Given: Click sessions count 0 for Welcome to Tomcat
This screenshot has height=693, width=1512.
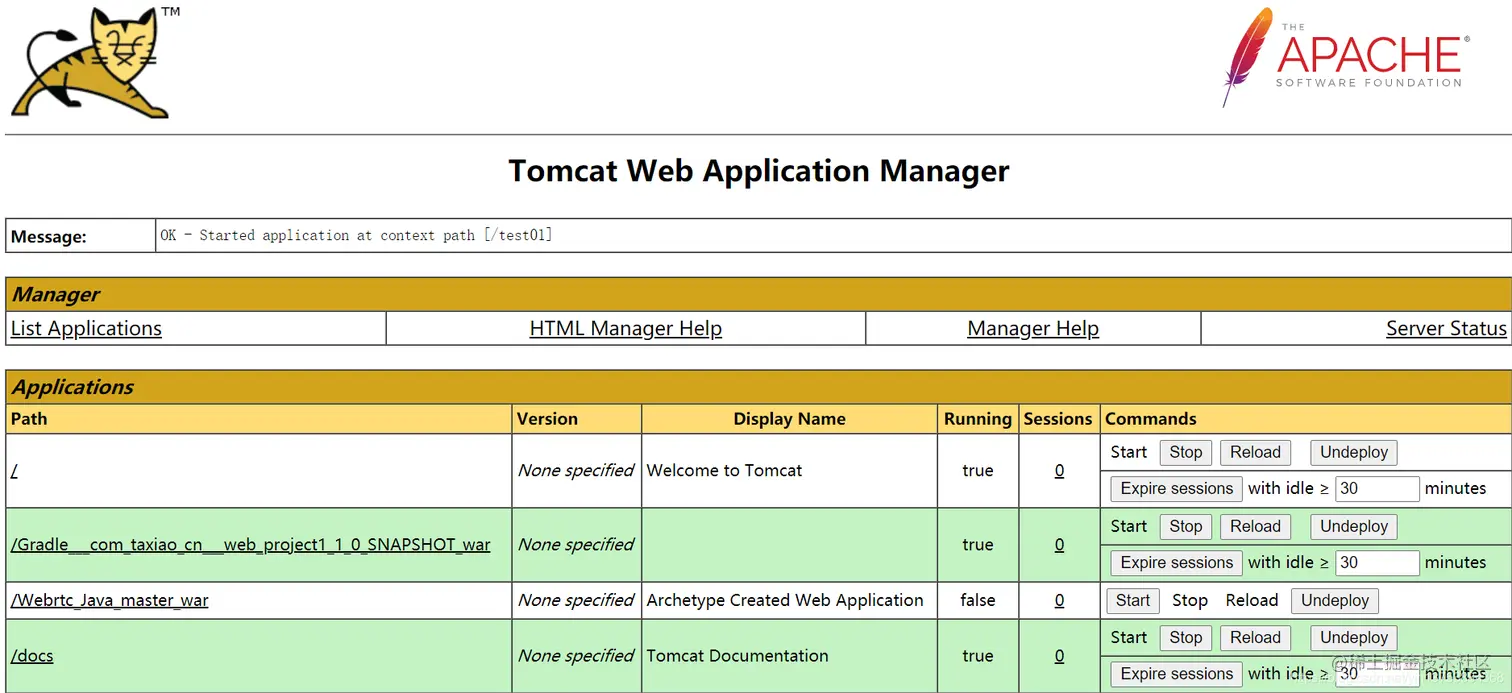Looking at the screenshot, I should (x=1059, y=470).
